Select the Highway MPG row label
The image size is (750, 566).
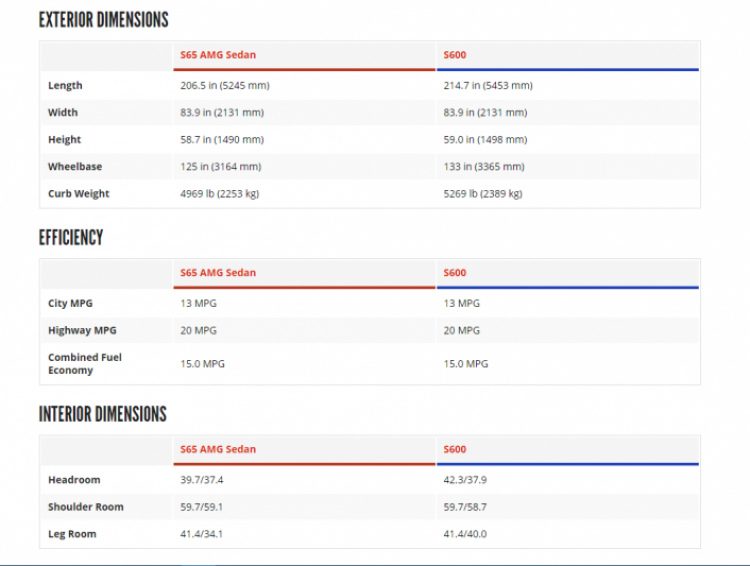tap(82, 331)
